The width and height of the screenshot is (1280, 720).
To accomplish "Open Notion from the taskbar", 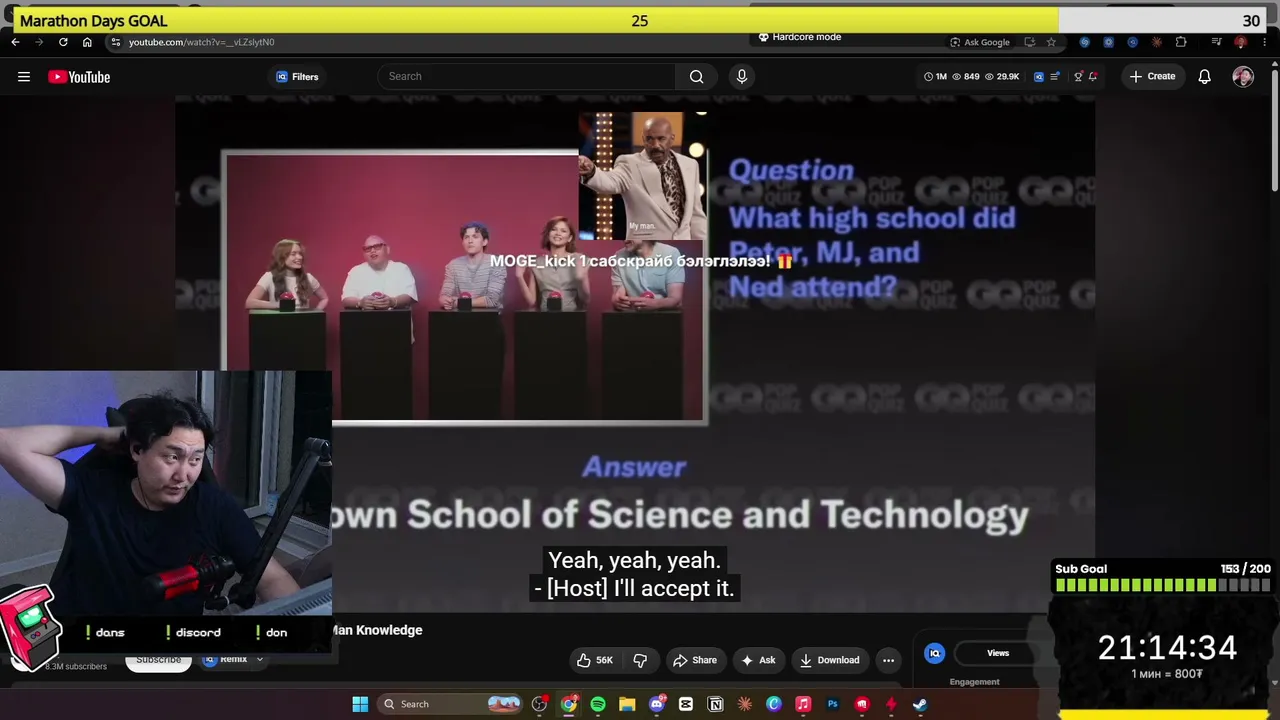I will 715,704.
